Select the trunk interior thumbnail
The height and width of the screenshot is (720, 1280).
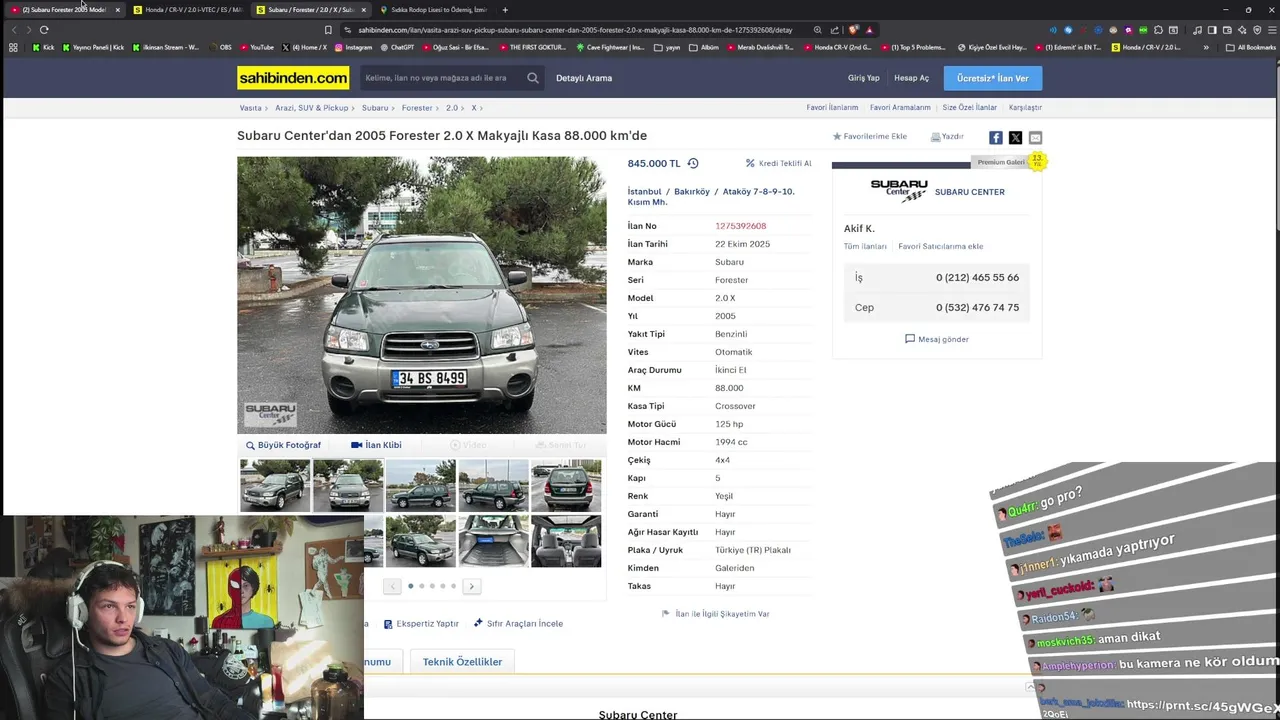[493, 540]
